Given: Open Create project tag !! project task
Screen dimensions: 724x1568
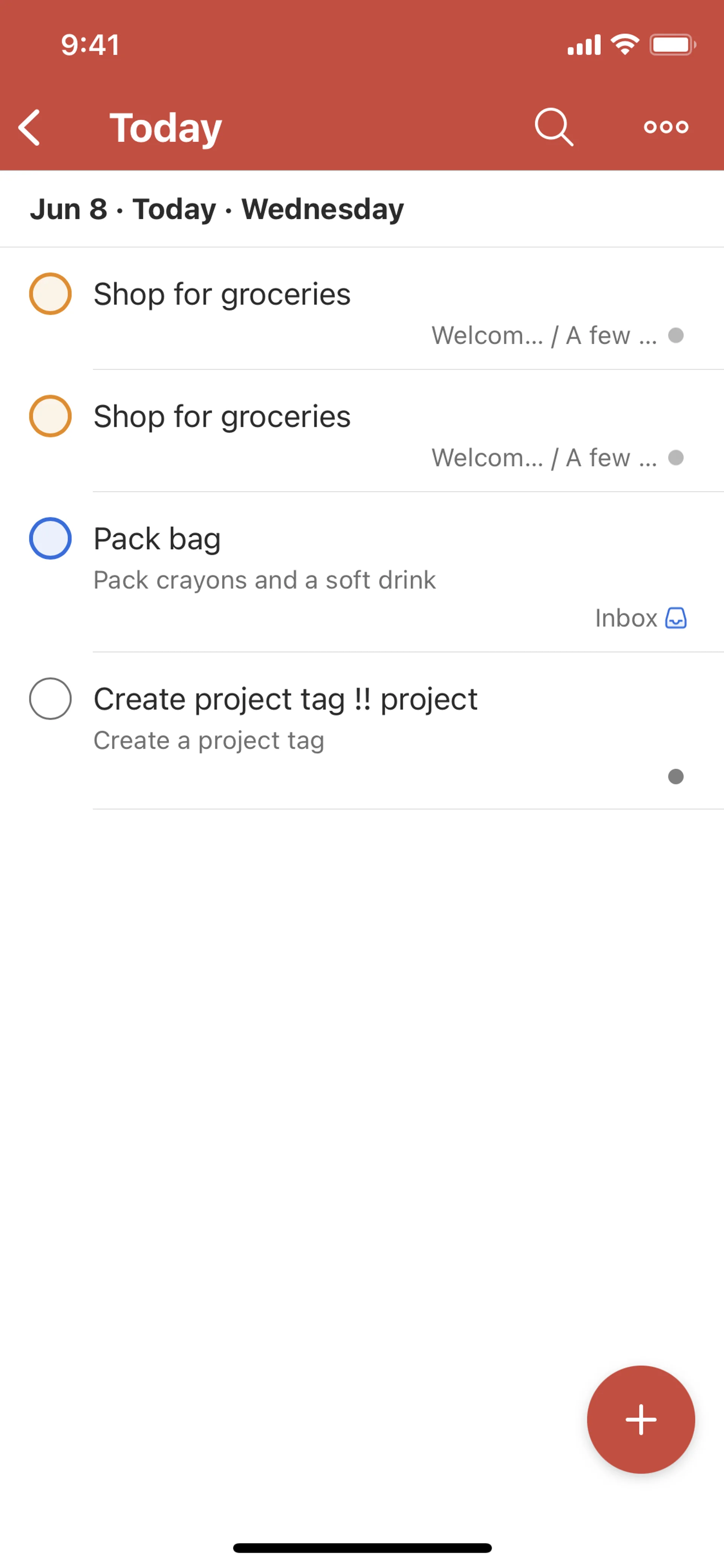Looking at the screenshot, I should pos(285,699).
